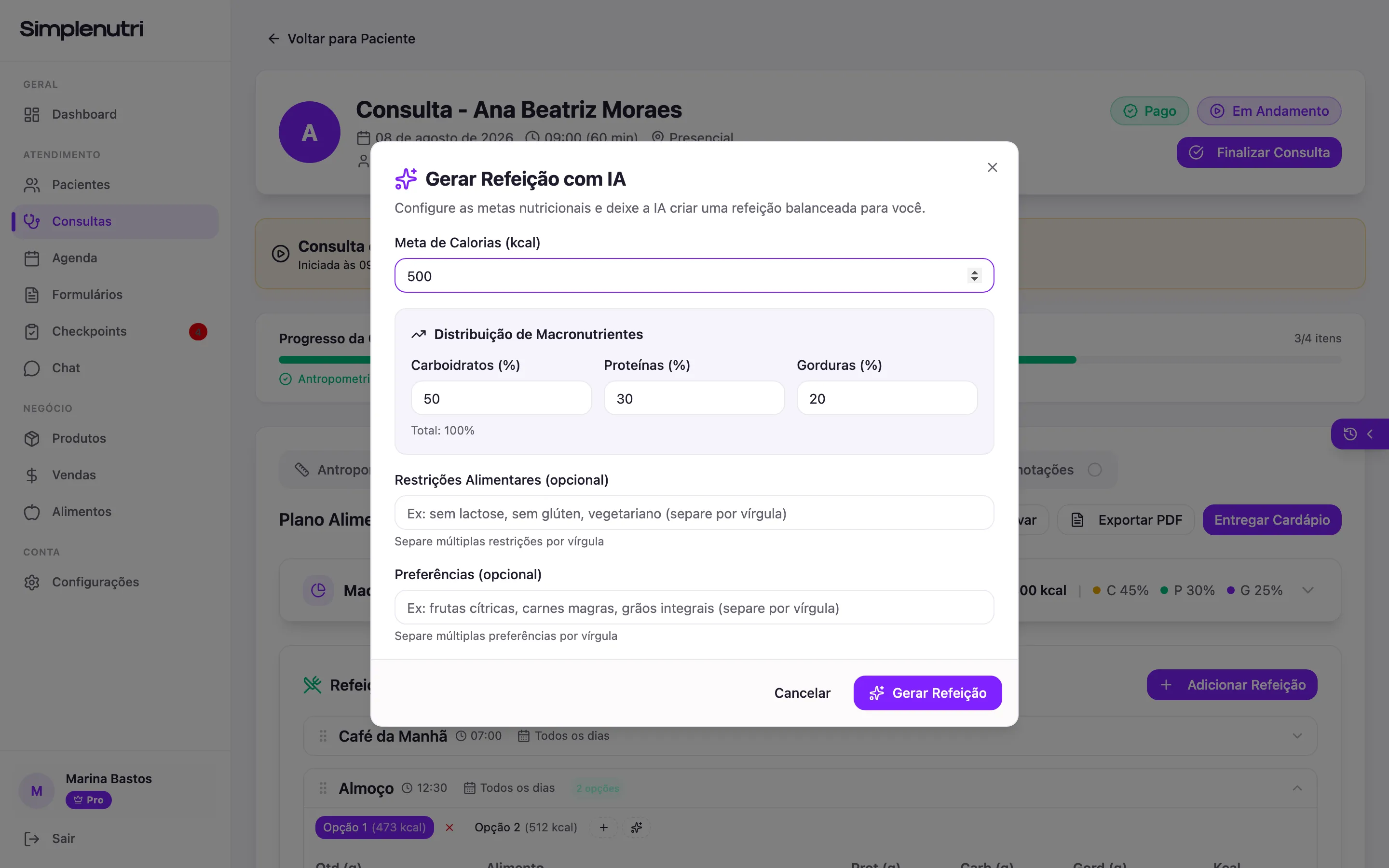Click the Gerar Refeição button
The image size is (1389, 868).
pos(927,693)
